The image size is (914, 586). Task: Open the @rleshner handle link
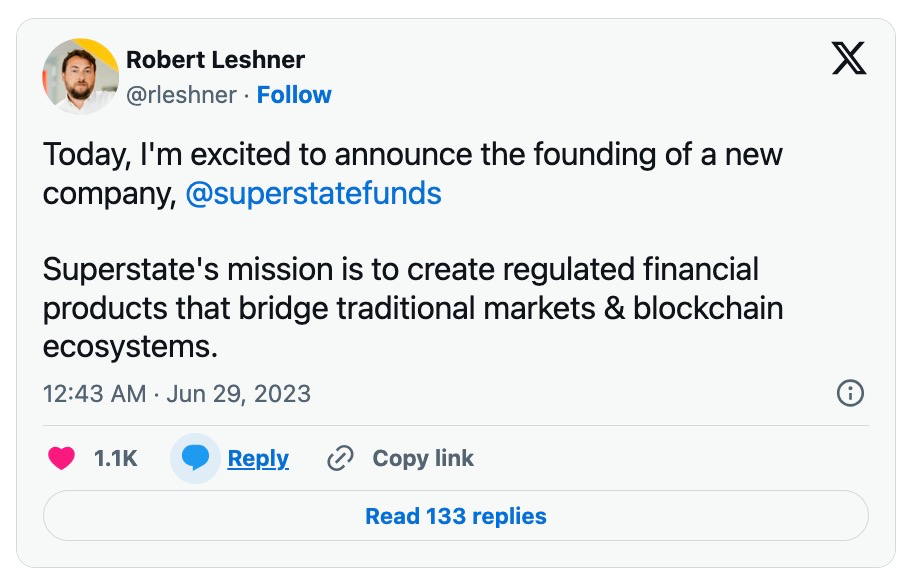click(x=181, y=95)
